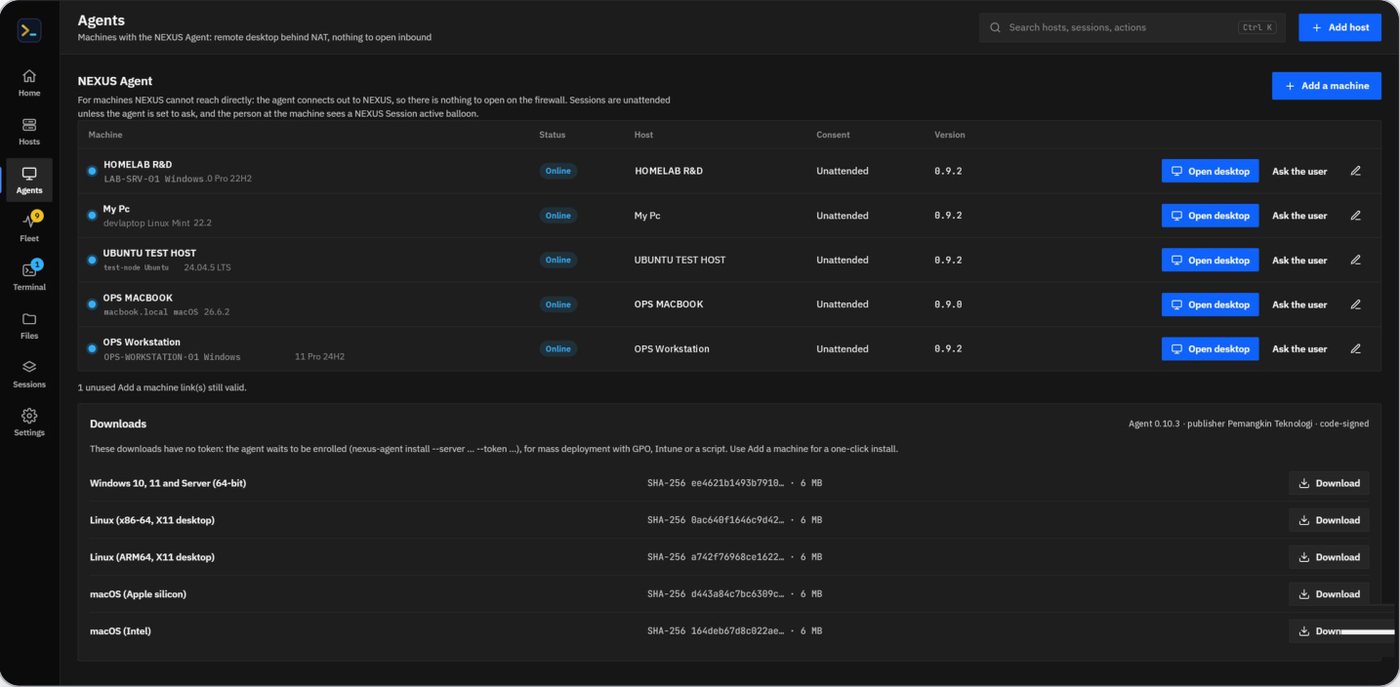Edit HOMELAB R&D with pencil icon
Image resolution: width=1400 pixels, height=687 pixels.
[x=1356, y=171]
